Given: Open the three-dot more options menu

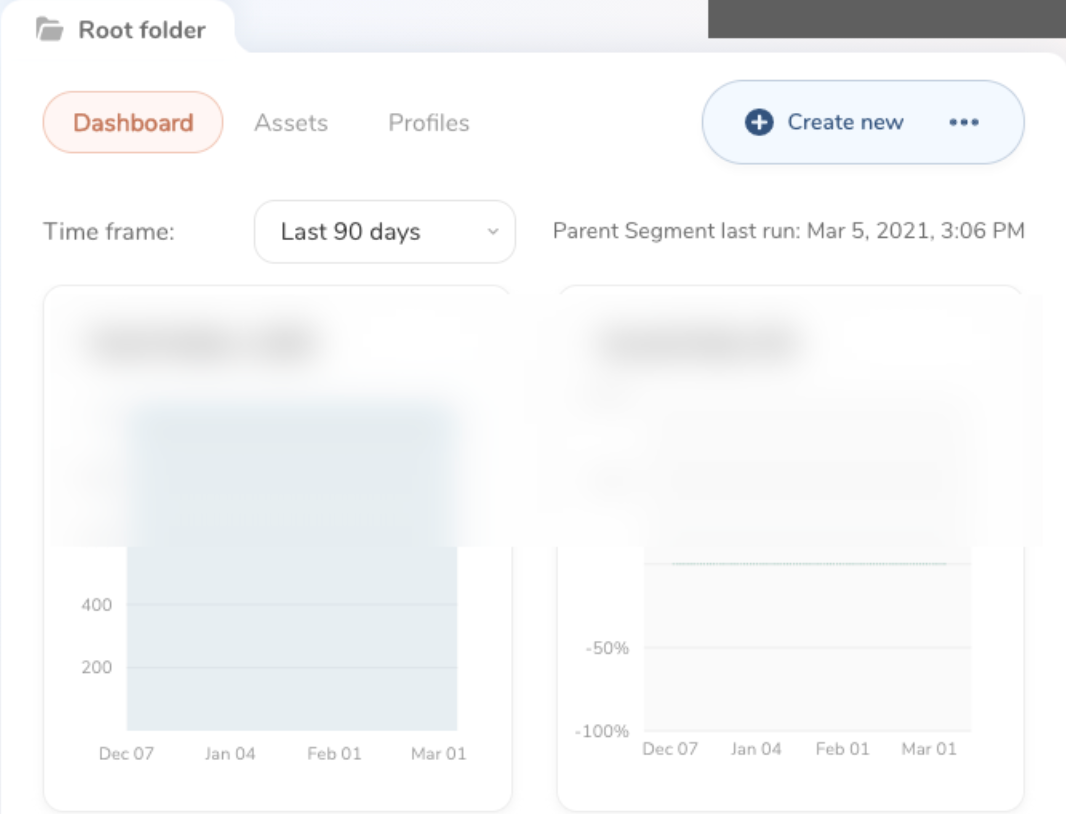Looking at the screenshot, I should pos(964,122).
